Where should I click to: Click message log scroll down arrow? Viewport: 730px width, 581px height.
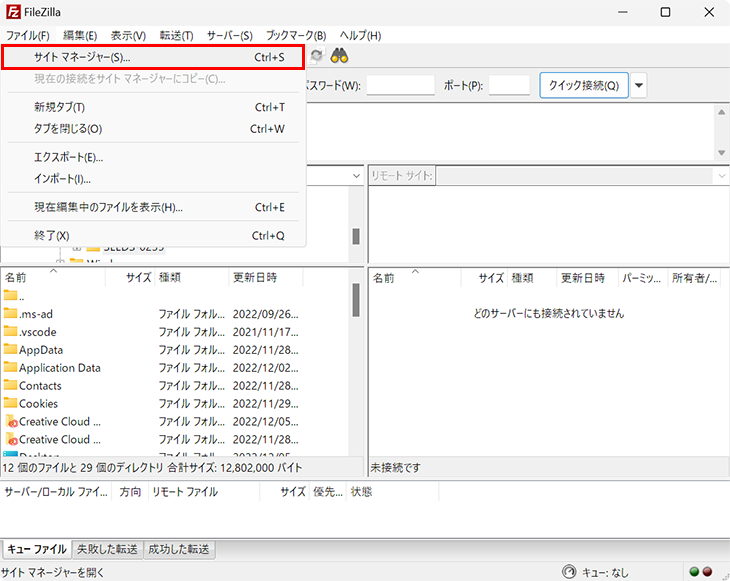(x=721, y=153)
